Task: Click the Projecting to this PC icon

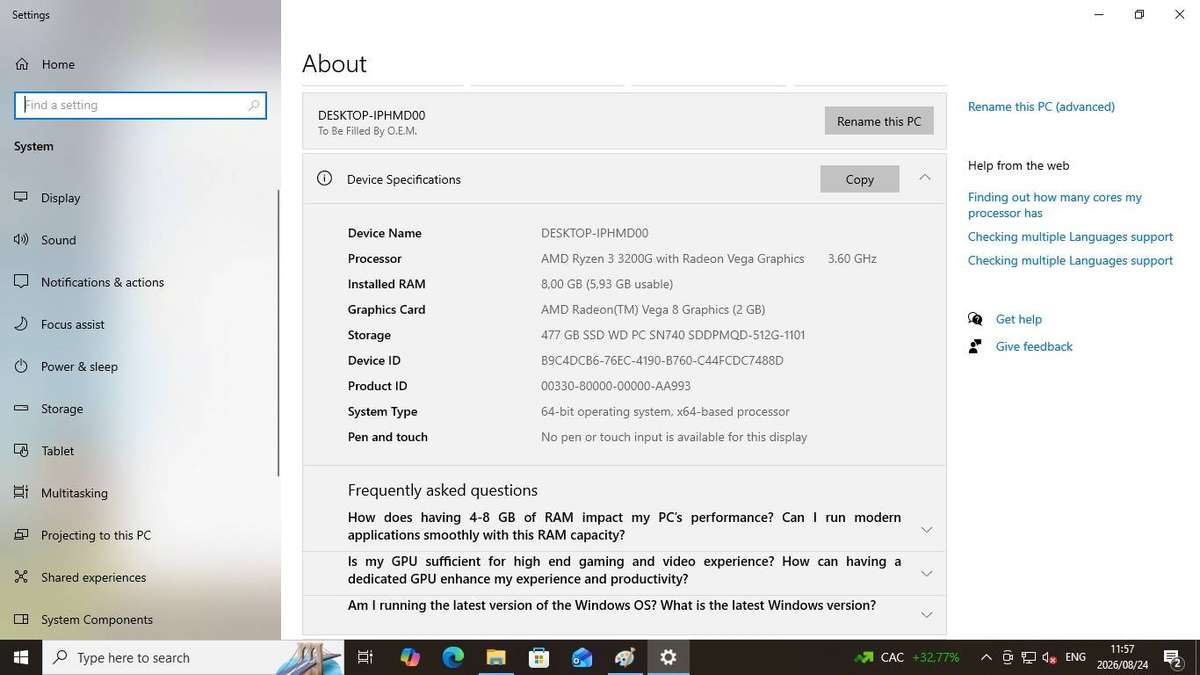Action: pyautogui.click(x=21, y=535)
